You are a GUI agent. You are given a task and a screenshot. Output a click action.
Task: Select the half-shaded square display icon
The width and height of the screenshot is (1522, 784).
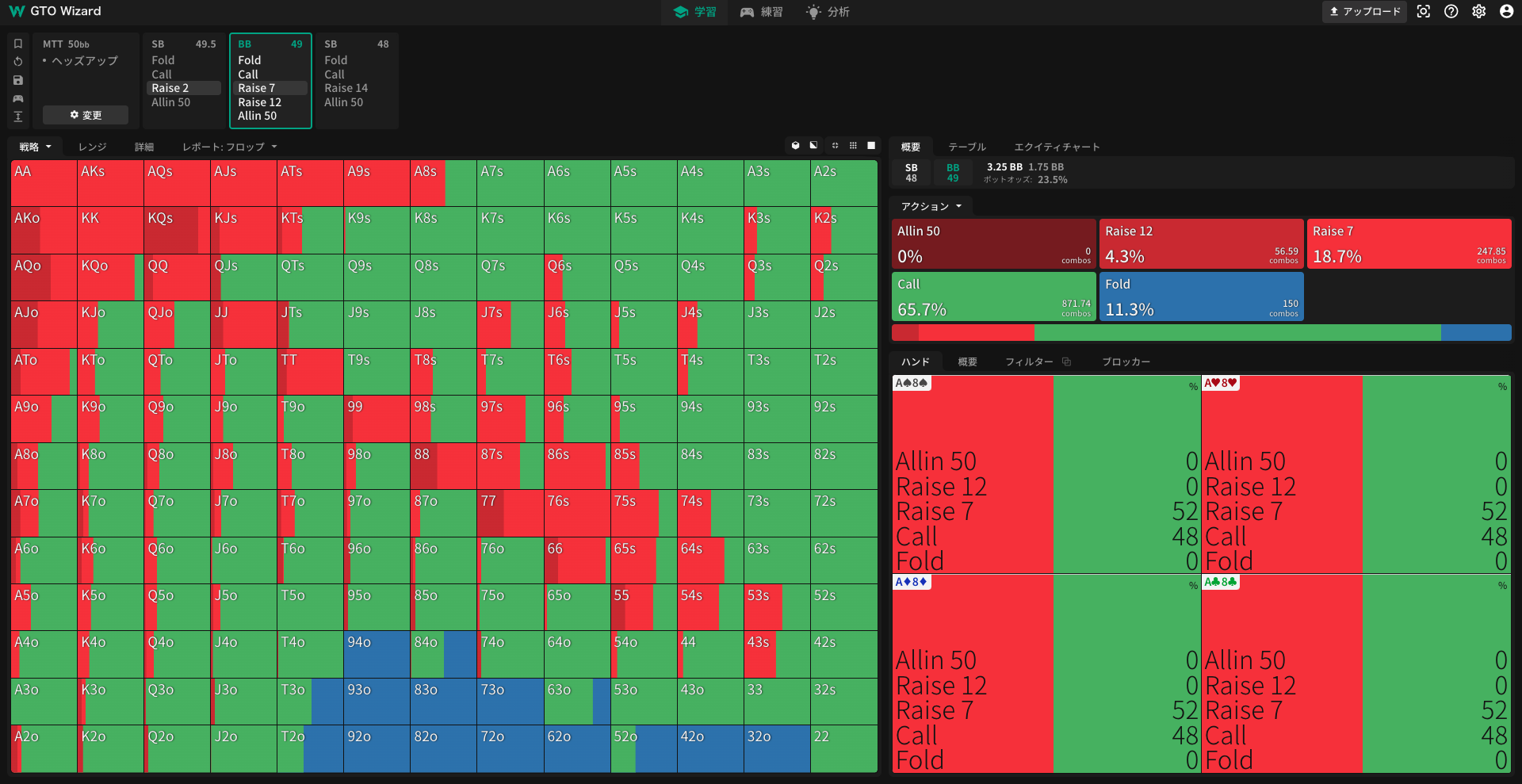(x=814, y=146)
